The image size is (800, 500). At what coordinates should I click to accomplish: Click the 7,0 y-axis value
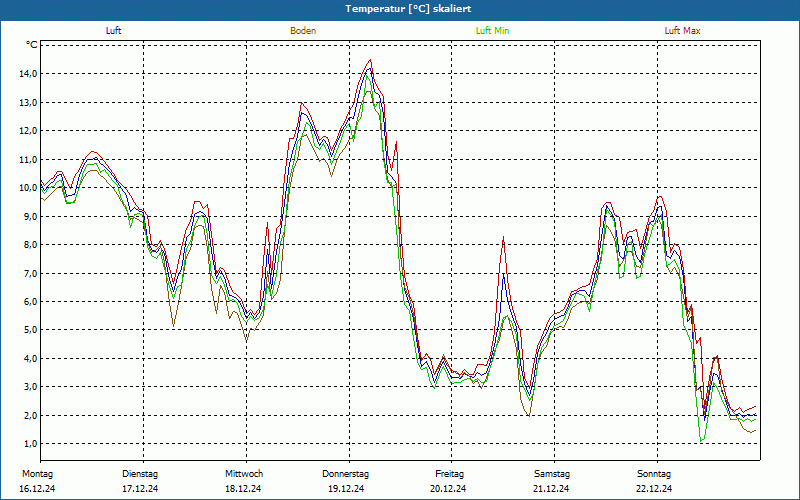point(31,273)
